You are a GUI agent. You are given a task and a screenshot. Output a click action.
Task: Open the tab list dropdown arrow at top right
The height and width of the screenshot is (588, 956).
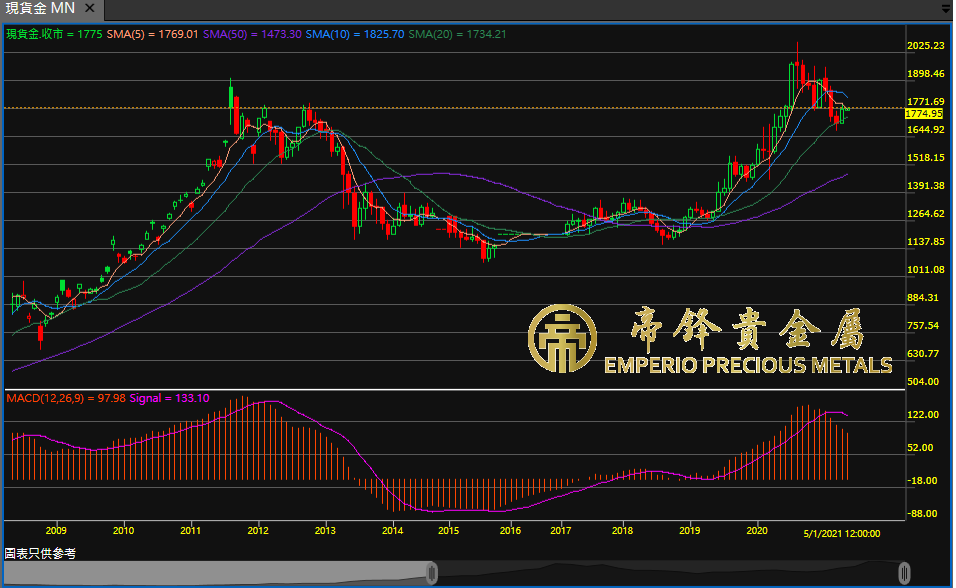946,9
